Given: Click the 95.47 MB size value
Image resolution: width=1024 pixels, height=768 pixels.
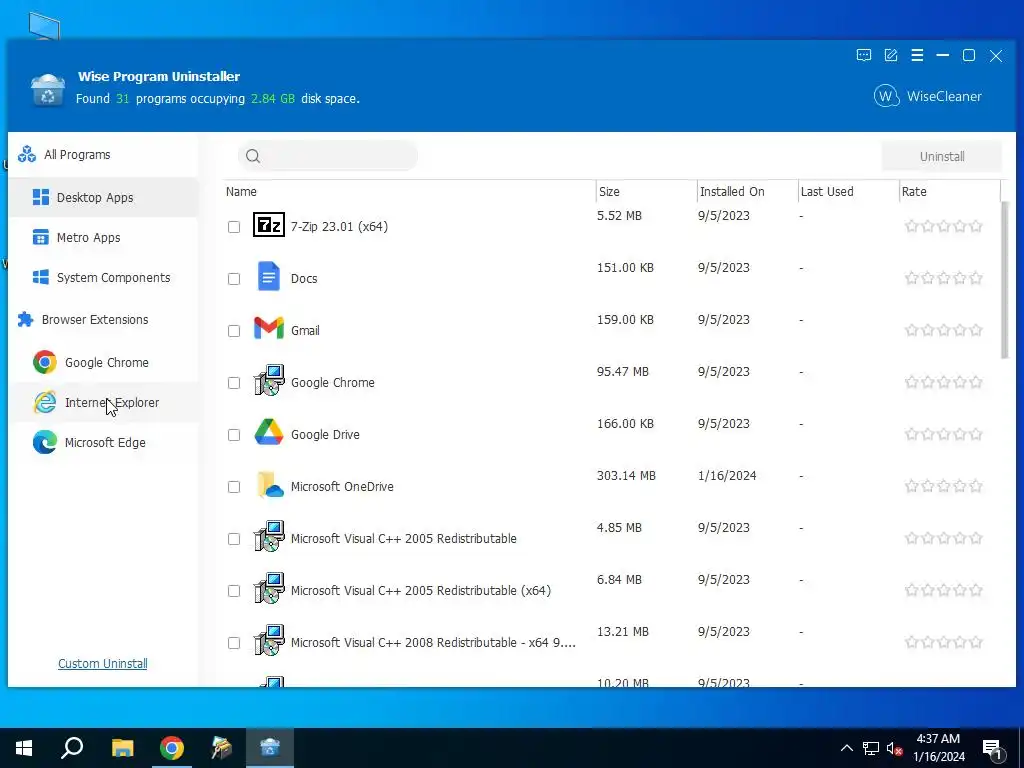Looking at the screenshot, I should 623,372.
